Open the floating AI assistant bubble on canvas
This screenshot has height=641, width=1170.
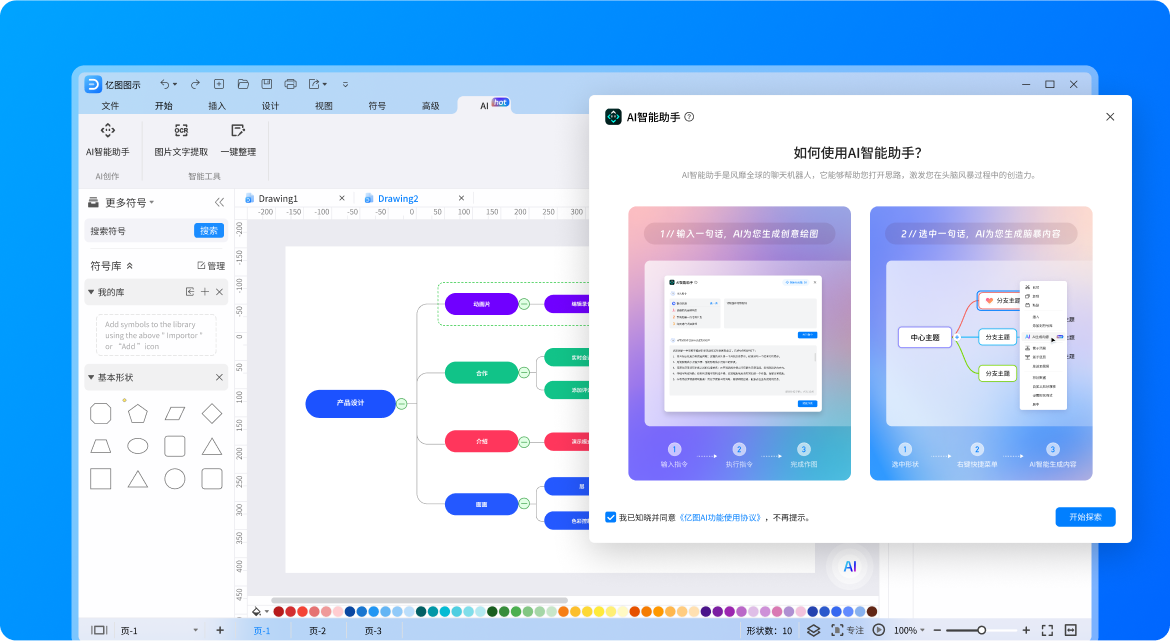849,566
